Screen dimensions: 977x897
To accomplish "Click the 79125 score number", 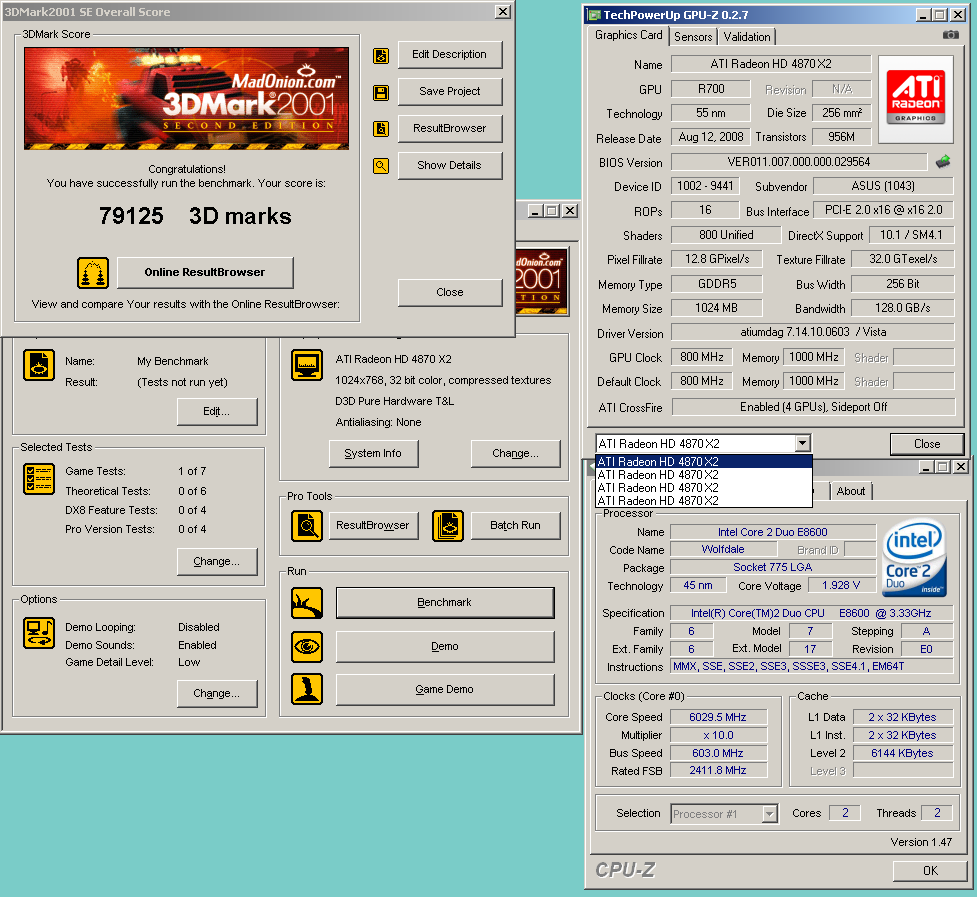I will click(131, 217).
